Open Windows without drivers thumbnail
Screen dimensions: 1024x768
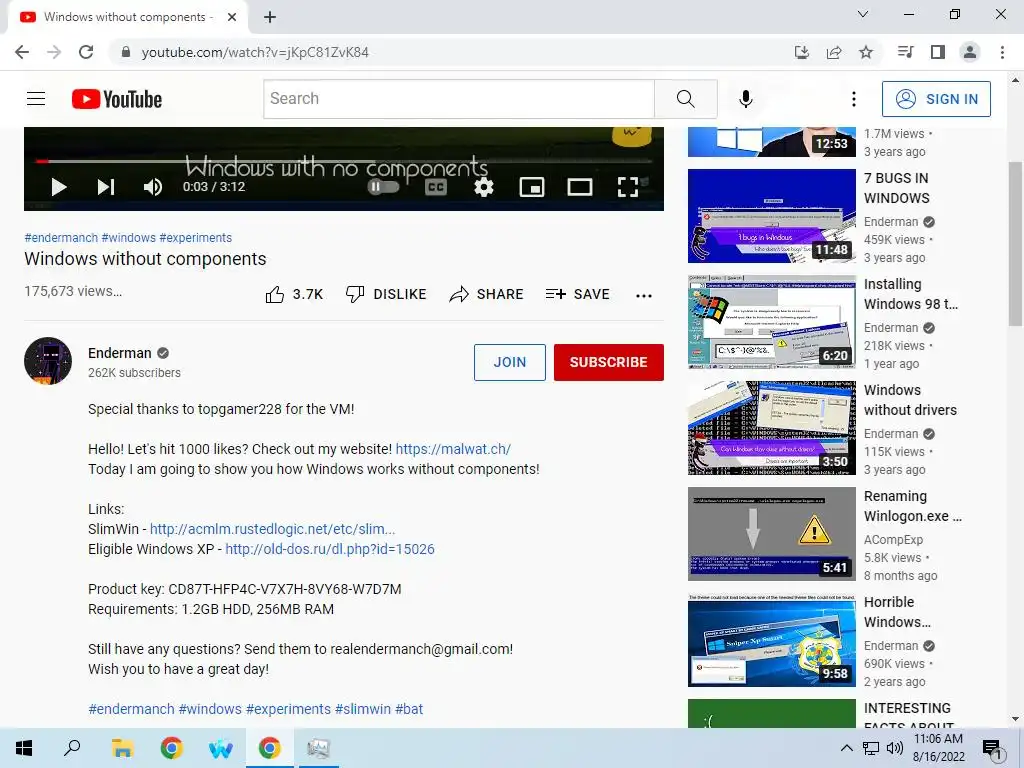click(x=772, y=428)
